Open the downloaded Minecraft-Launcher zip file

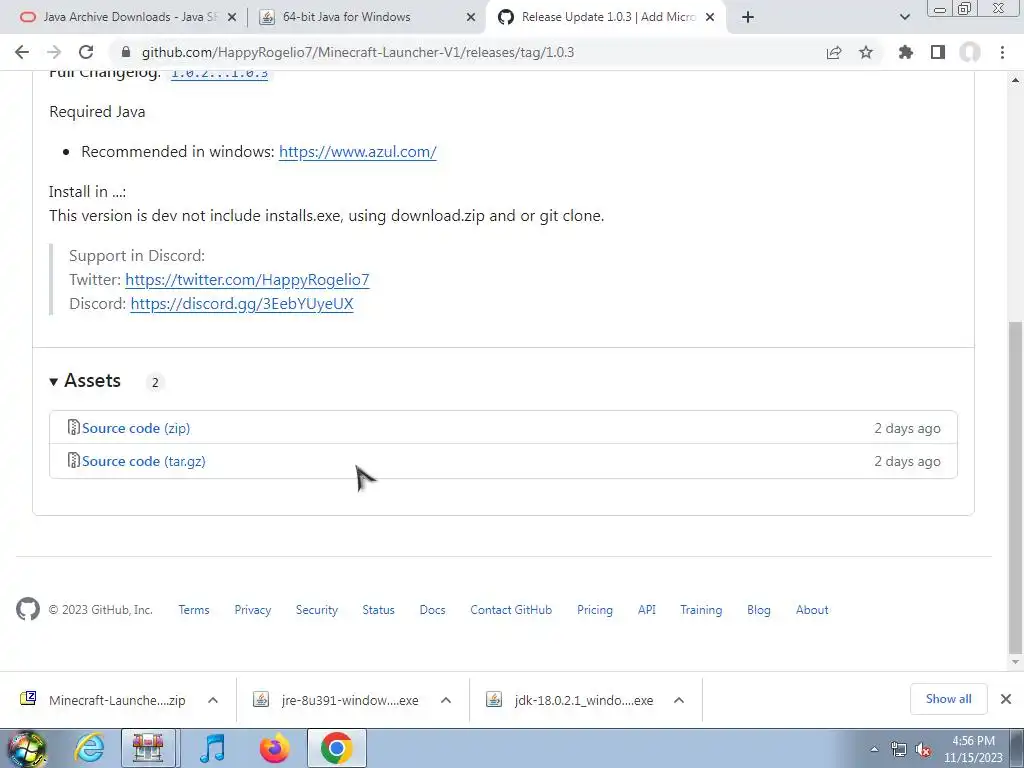coord(104,700)
